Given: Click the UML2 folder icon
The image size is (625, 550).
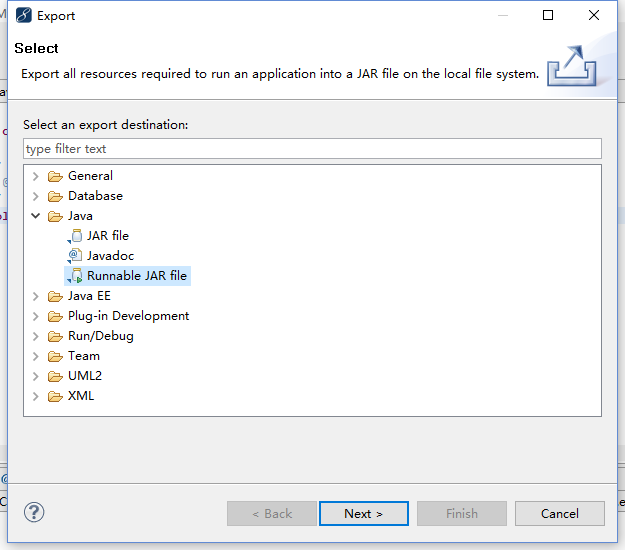Looking at the screenshot, I should pyautogui.click(x=55, y=376).
